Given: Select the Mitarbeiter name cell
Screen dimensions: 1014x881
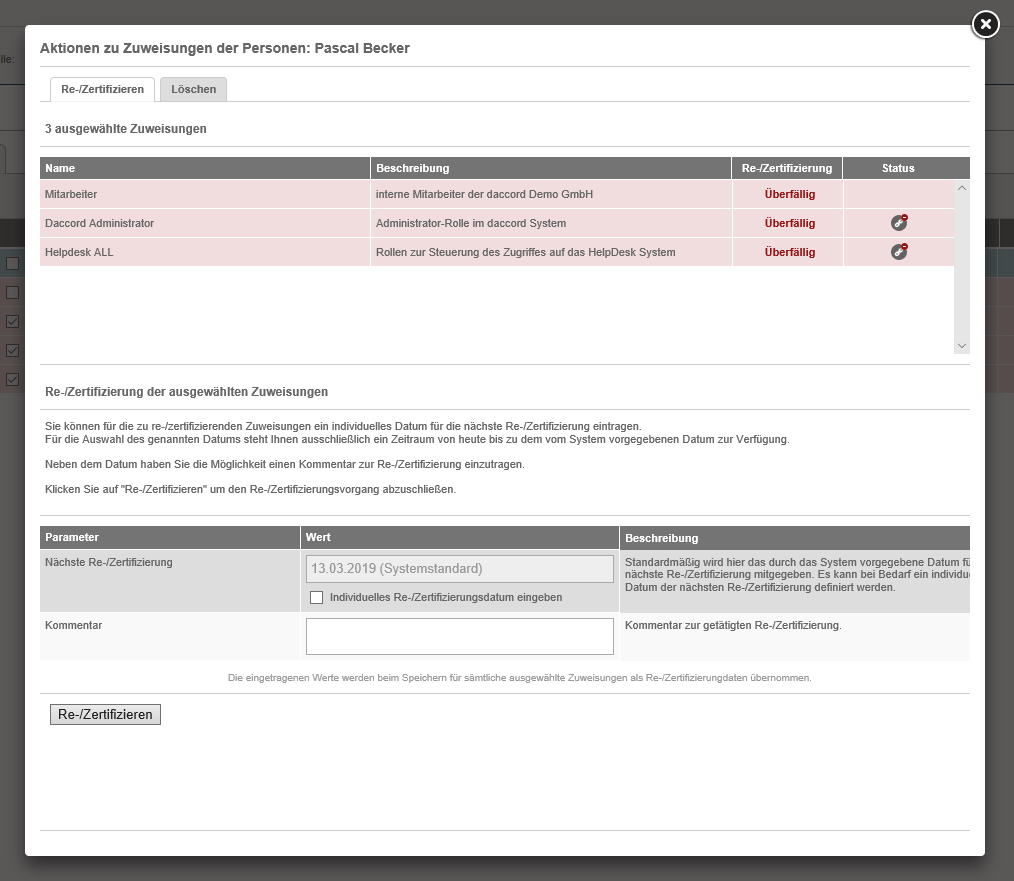Looking at the screenshot, I should 204,194.
